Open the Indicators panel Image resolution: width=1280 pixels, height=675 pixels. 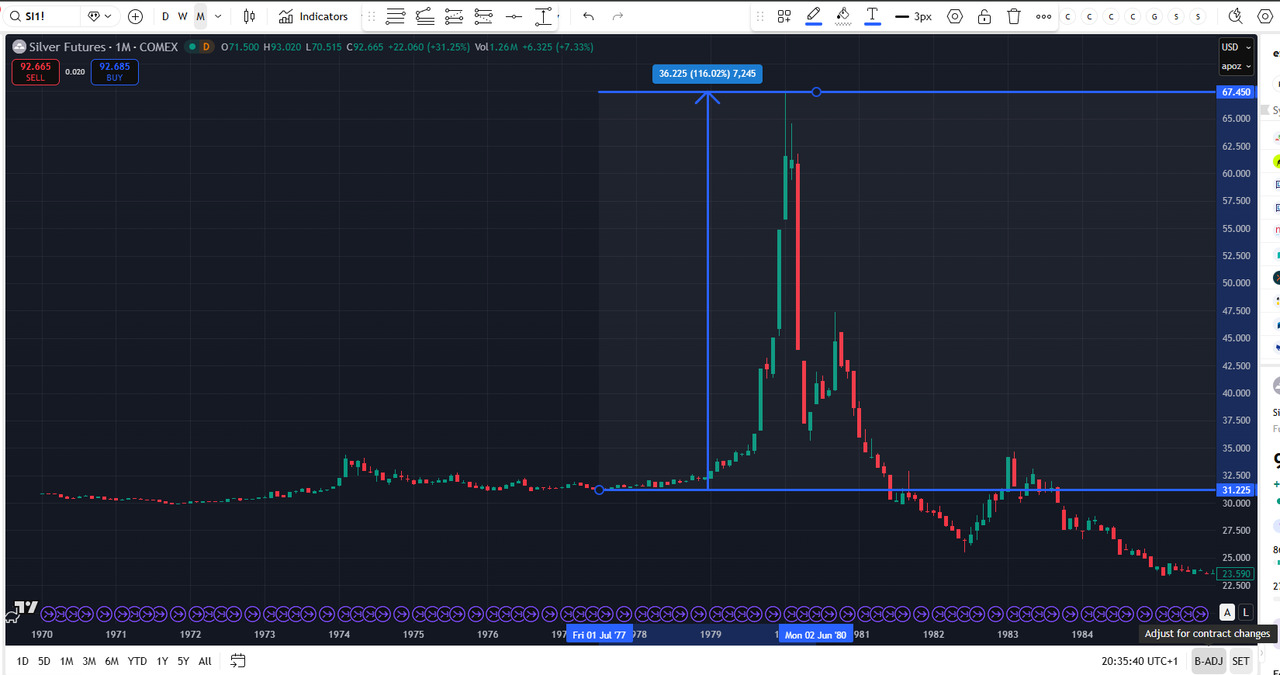point(314,17)
